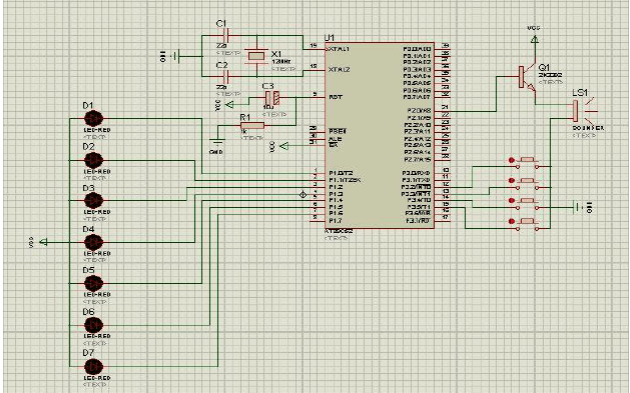Screen dimensions: 630x393
Task: Click the VCC power terminal above Q1
Action: click(534, 39)
